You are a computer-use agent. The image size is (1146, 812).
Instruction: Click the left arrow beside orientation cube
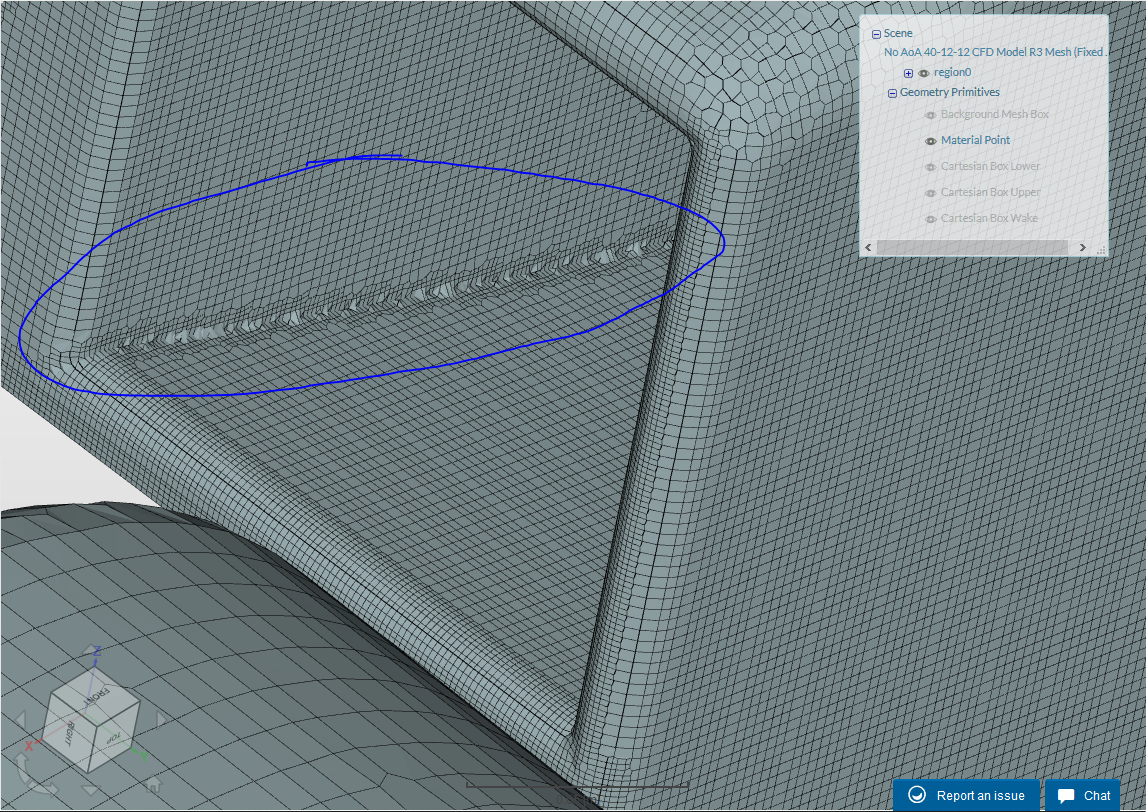click(x=20, y=719)
